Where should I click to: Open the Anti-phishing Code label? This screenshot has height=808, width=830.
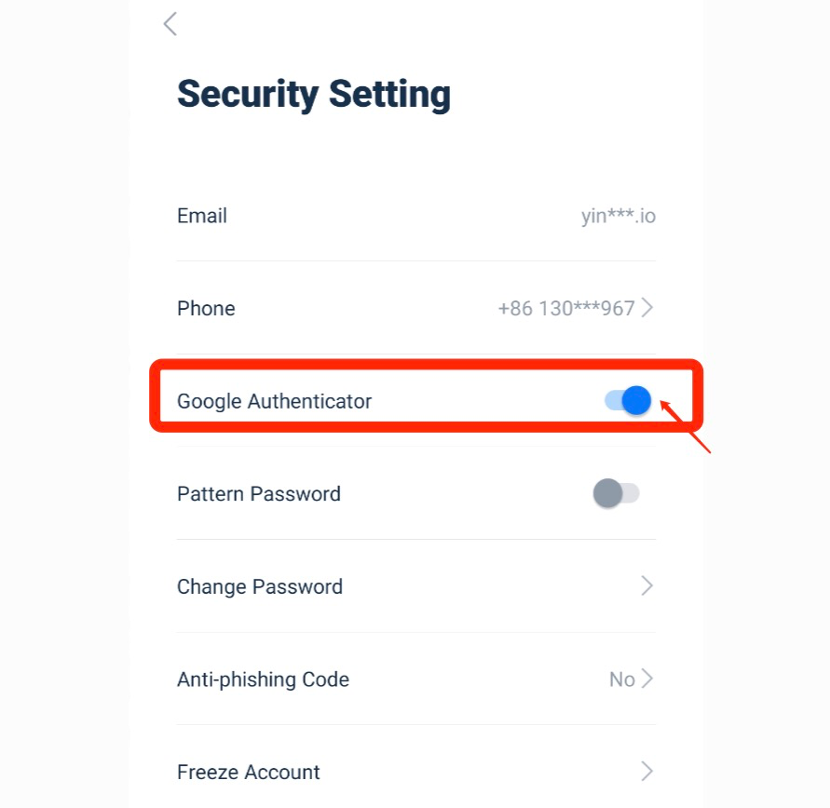coord(263,680)
